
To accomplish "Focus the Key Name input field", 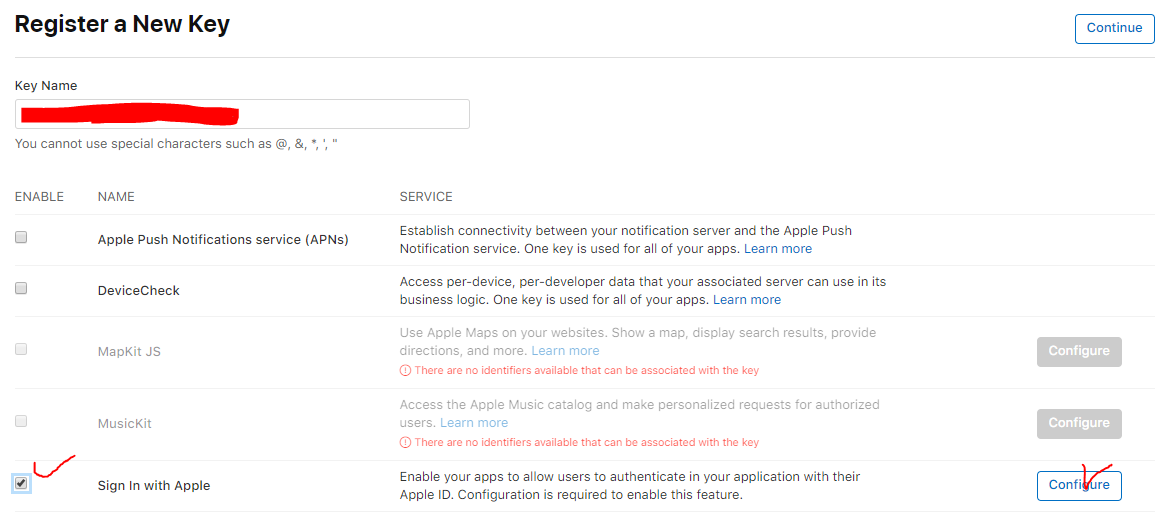I will pos(242,114).
